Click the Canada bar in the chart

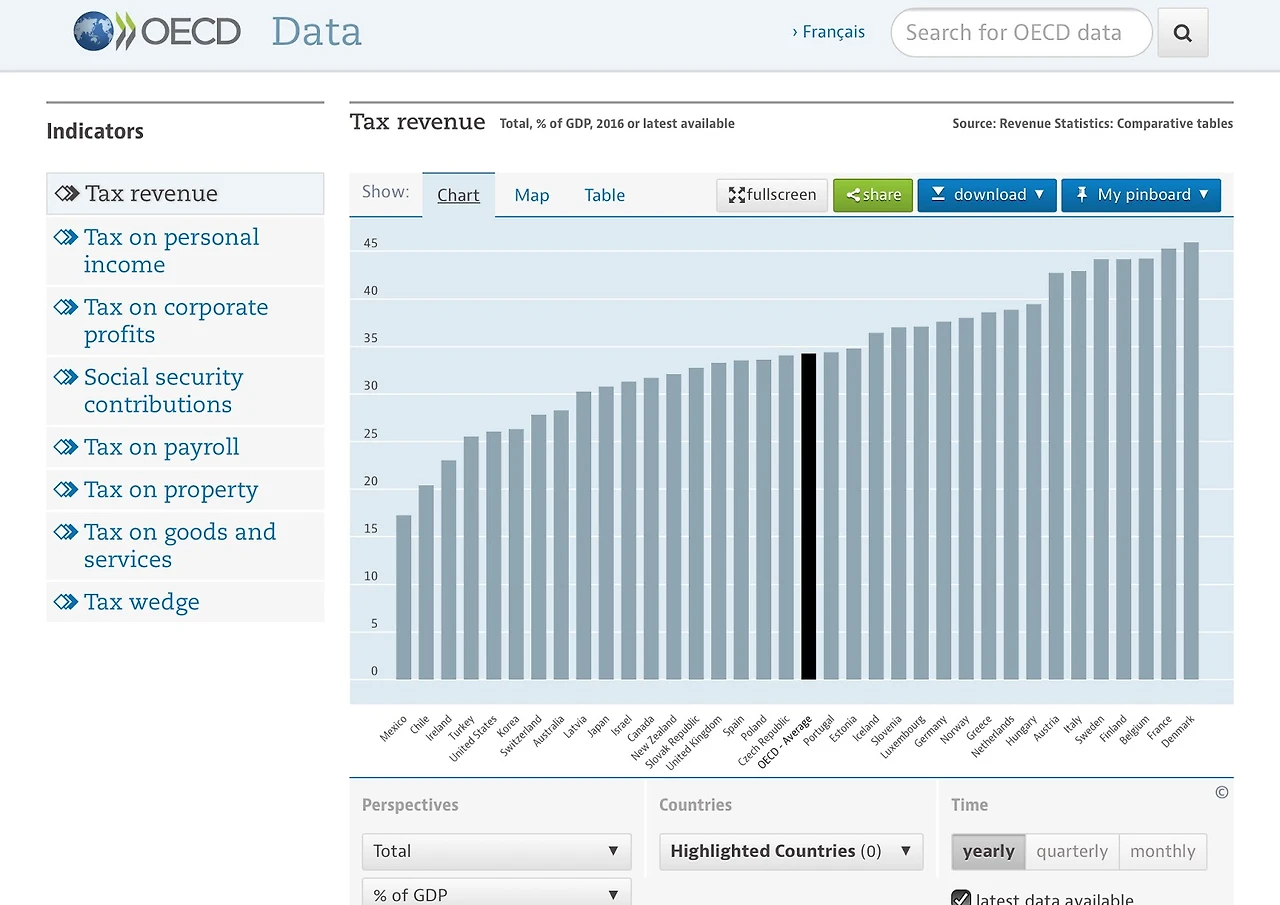(651, 529)
